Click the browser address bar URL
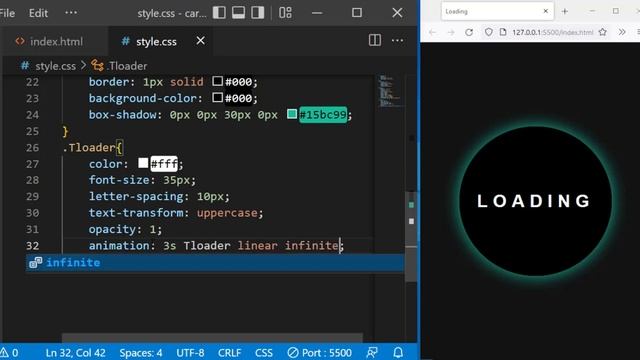This screenshot has width=640, height=360. pos(553,32)
